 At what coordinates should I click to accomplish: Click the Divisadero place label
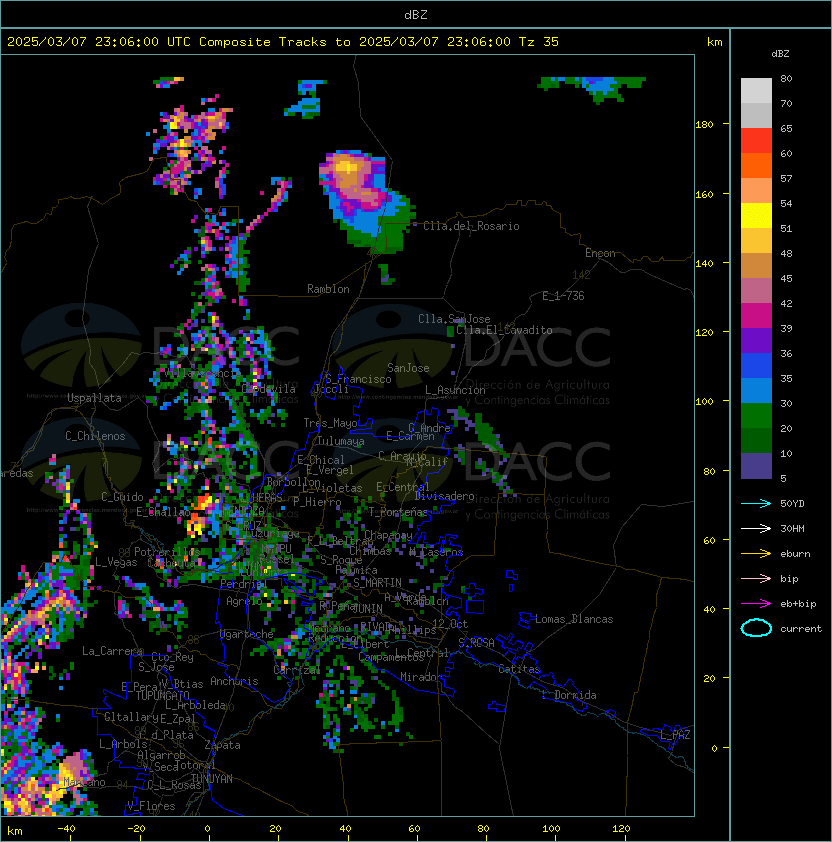(444, 496)
